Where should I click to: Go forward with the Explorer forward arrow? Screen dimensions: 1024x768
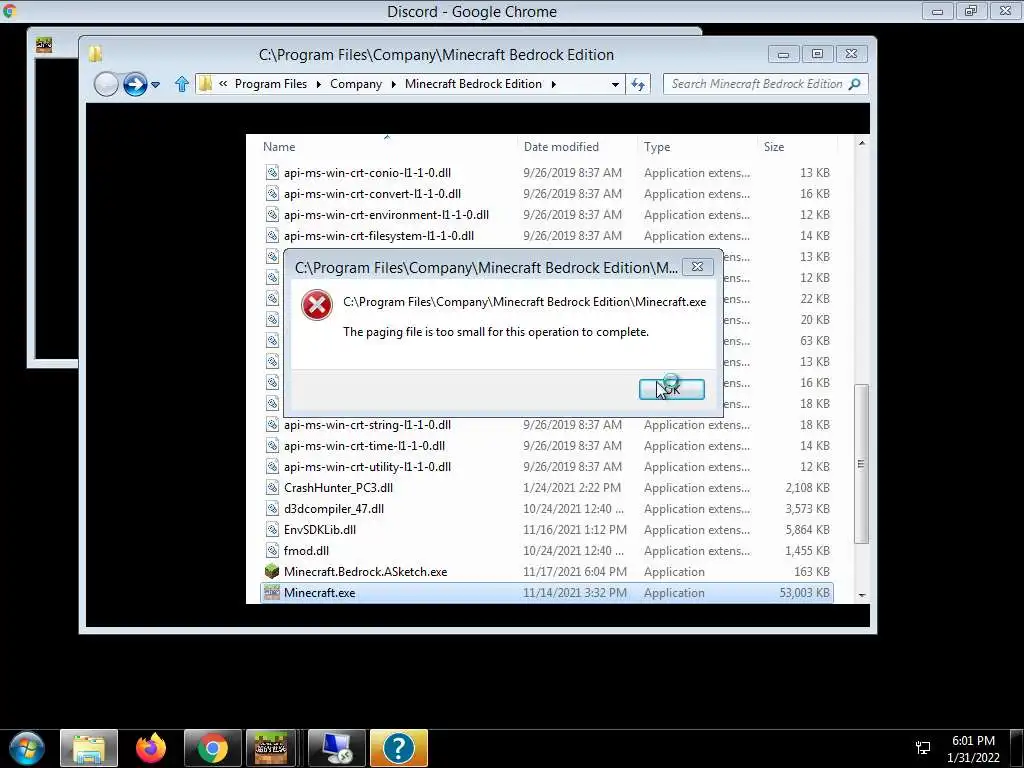(x=135, y=84)
